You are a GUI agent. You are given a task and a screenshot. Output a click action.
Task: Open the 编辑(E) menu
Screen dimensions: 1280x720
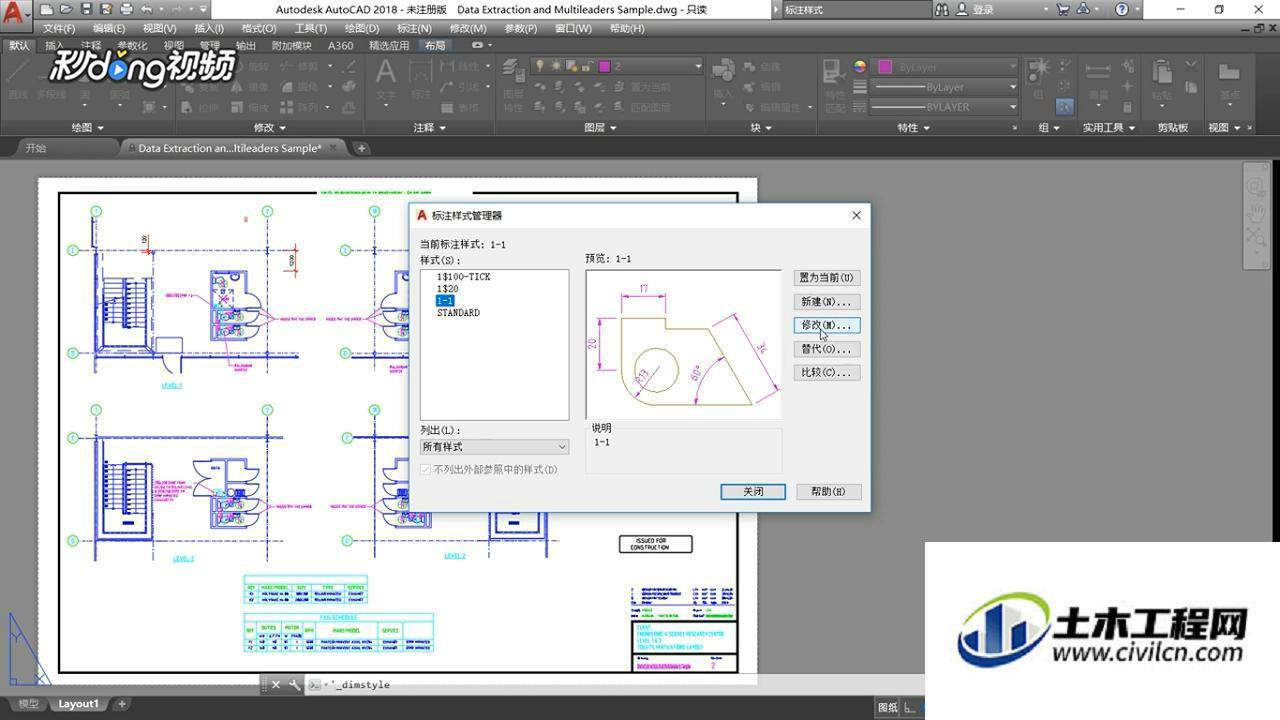point(109,28)
